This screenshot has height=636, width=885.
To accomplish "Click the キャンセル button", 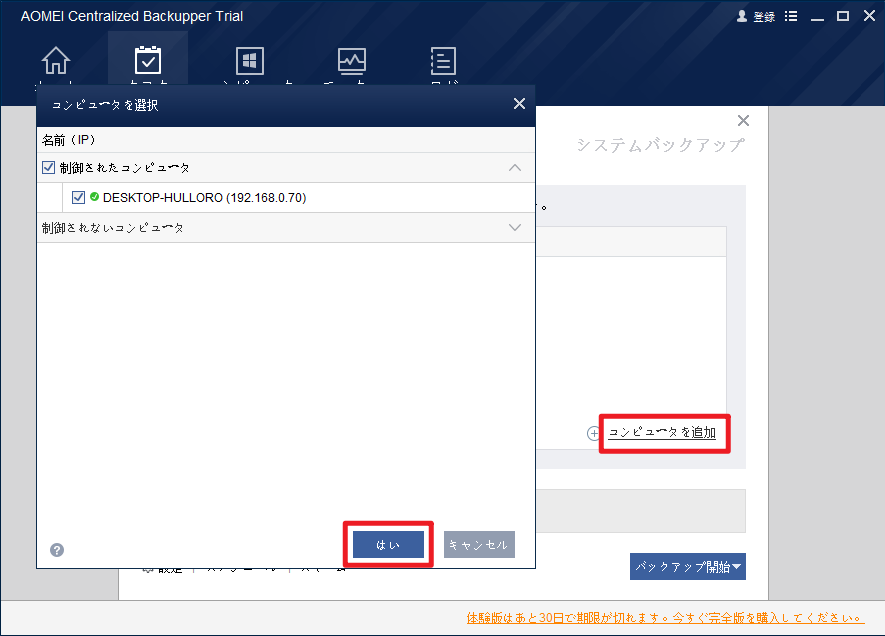I will click(479, 545).
